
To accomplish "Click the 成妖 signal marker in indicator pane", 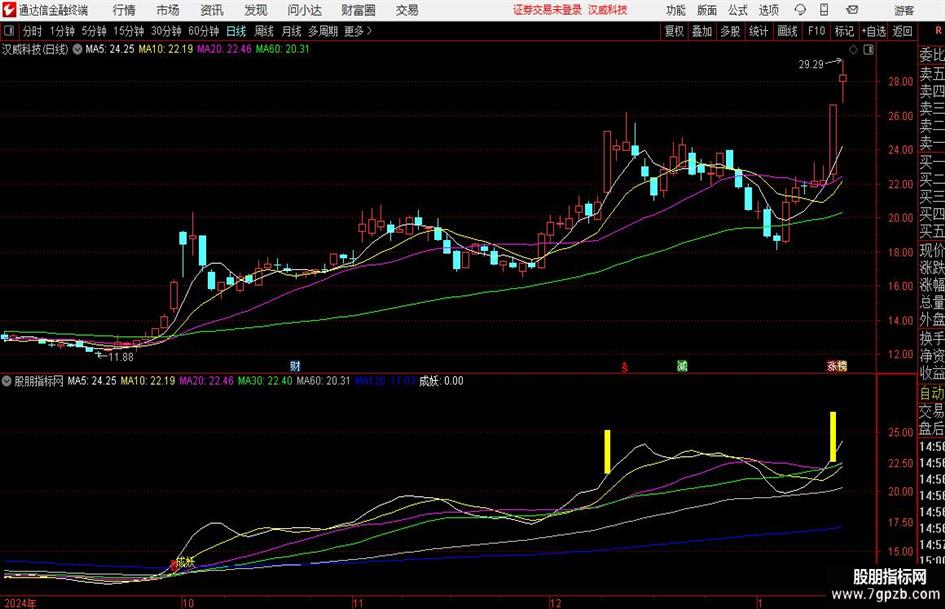I will (x=186, y=562).
